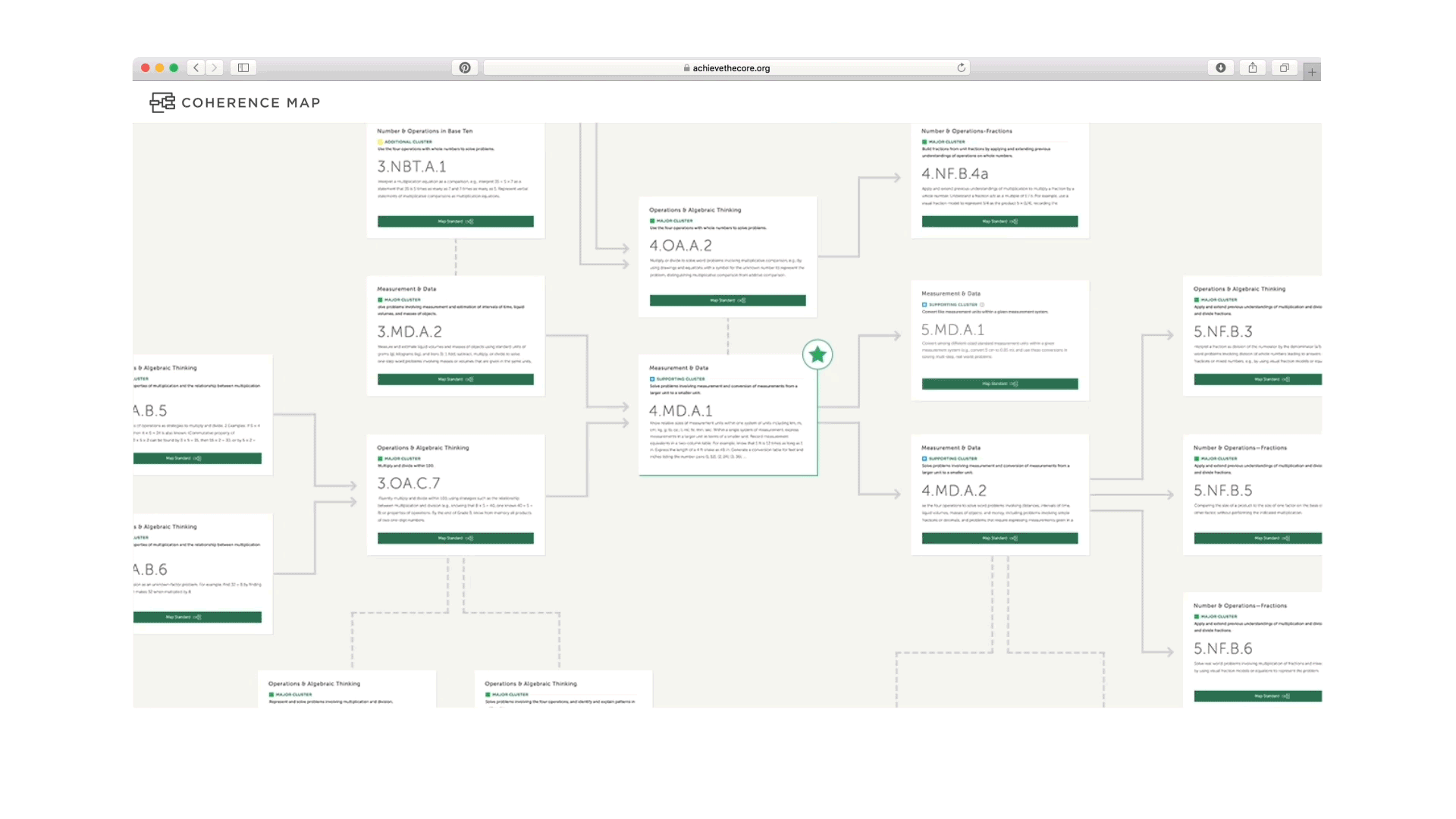This screenshot has height=819, width=1456.
Task: Click the COHERENCE MAP title text
Action: coord(251,102)
